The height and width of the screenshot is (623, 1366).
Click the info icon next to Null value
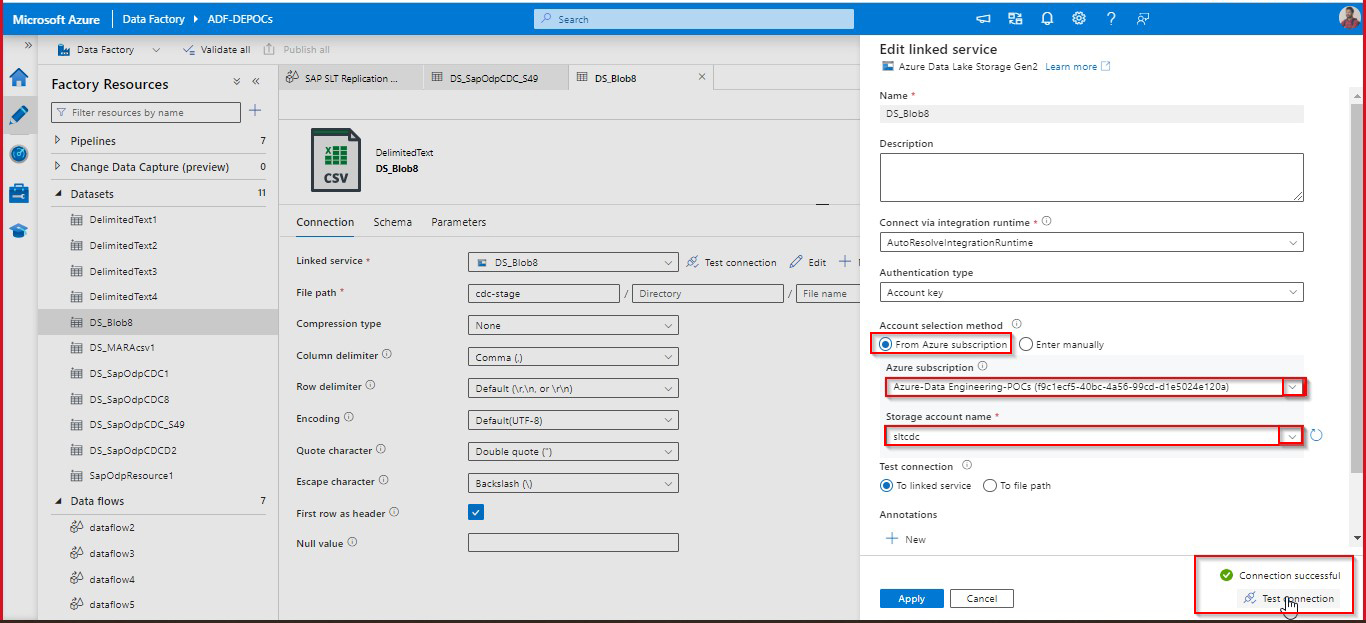352,543
